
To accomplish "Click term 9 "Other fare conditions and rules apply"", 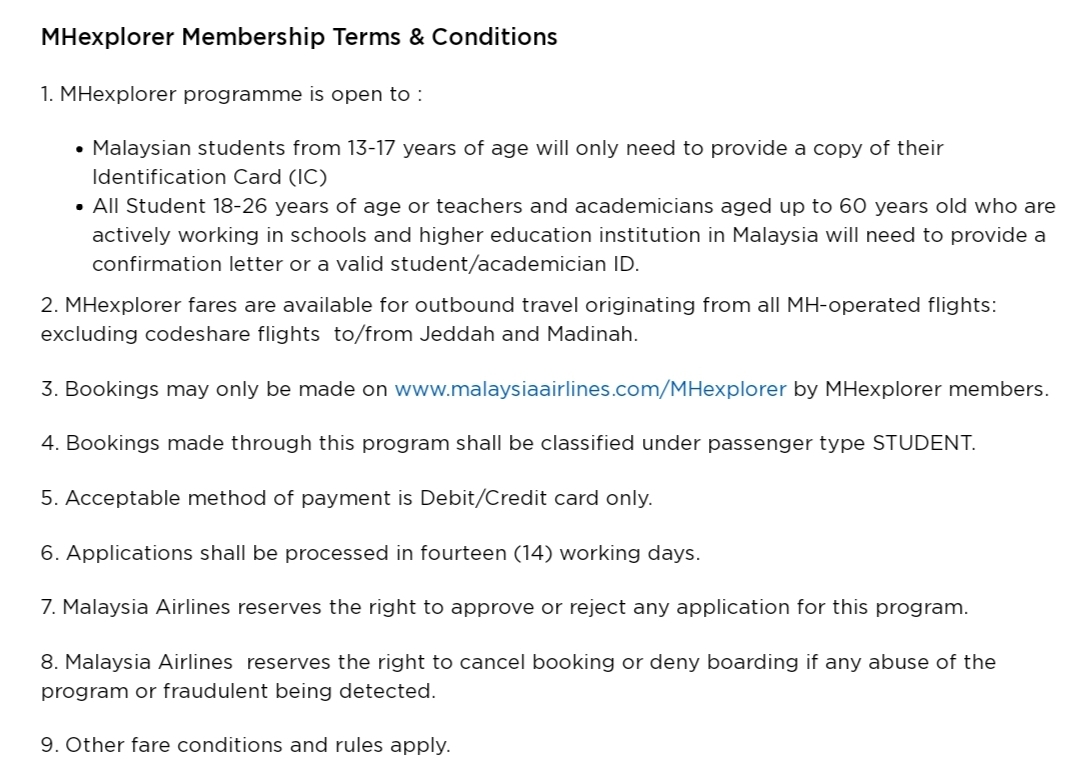I will (245, 745).
